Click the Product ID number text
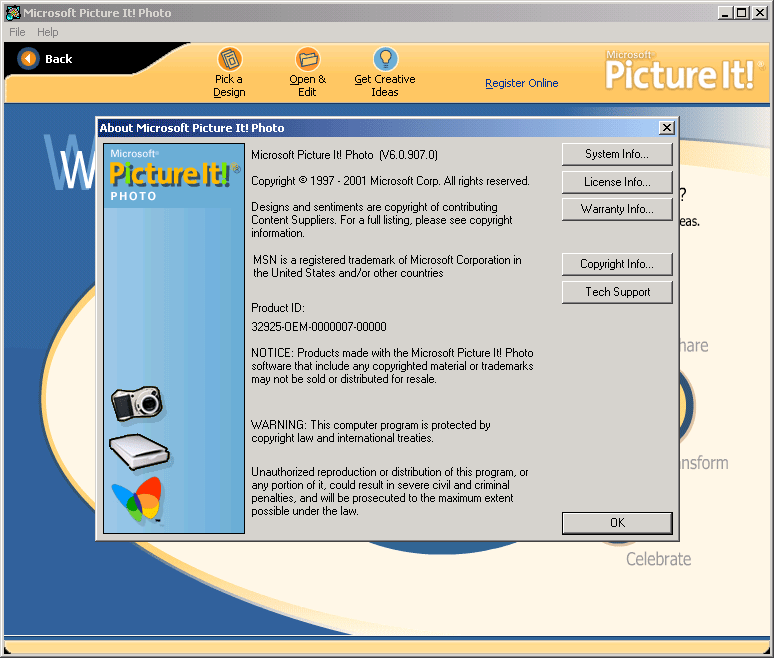The image size is (774, 658). tap(319, 327)
